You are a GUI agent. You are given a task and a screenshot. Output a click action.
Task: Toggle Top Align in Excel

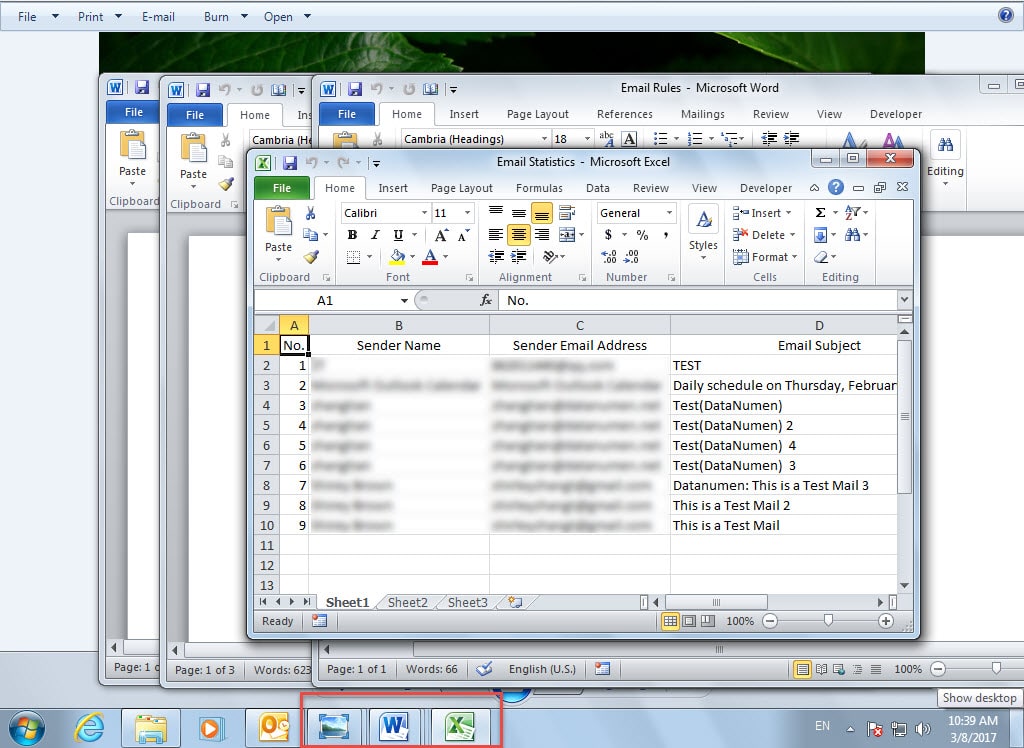(496, 212)
